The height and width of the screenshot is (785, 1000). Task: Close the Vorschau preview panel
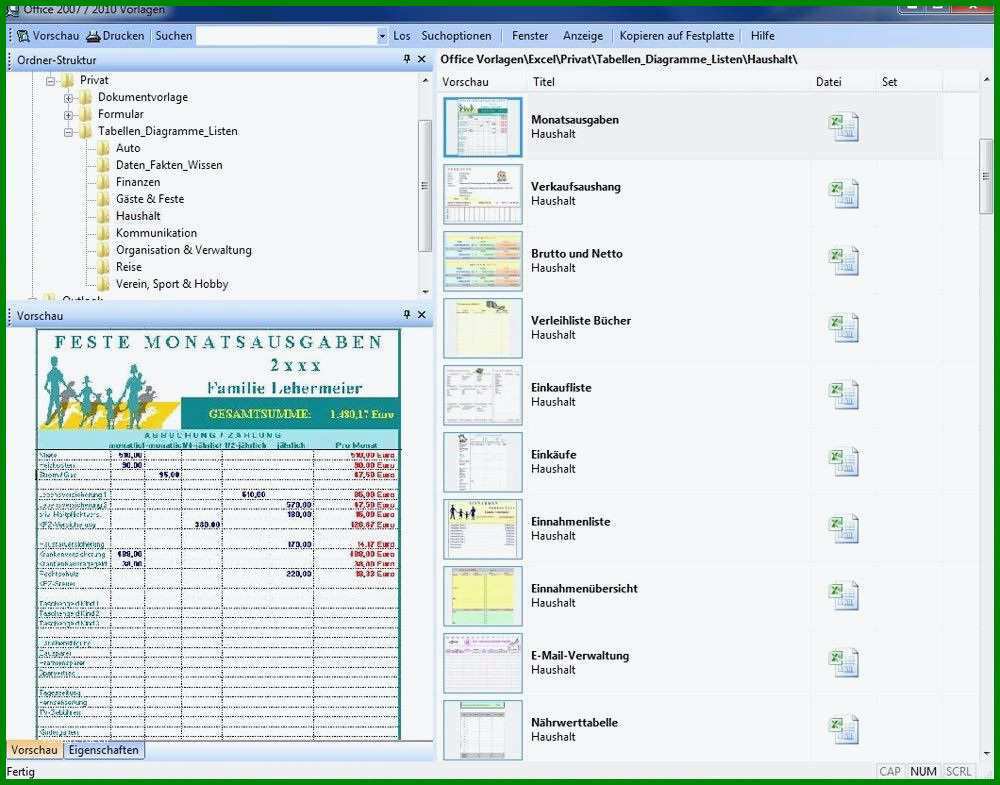point(422,314)
